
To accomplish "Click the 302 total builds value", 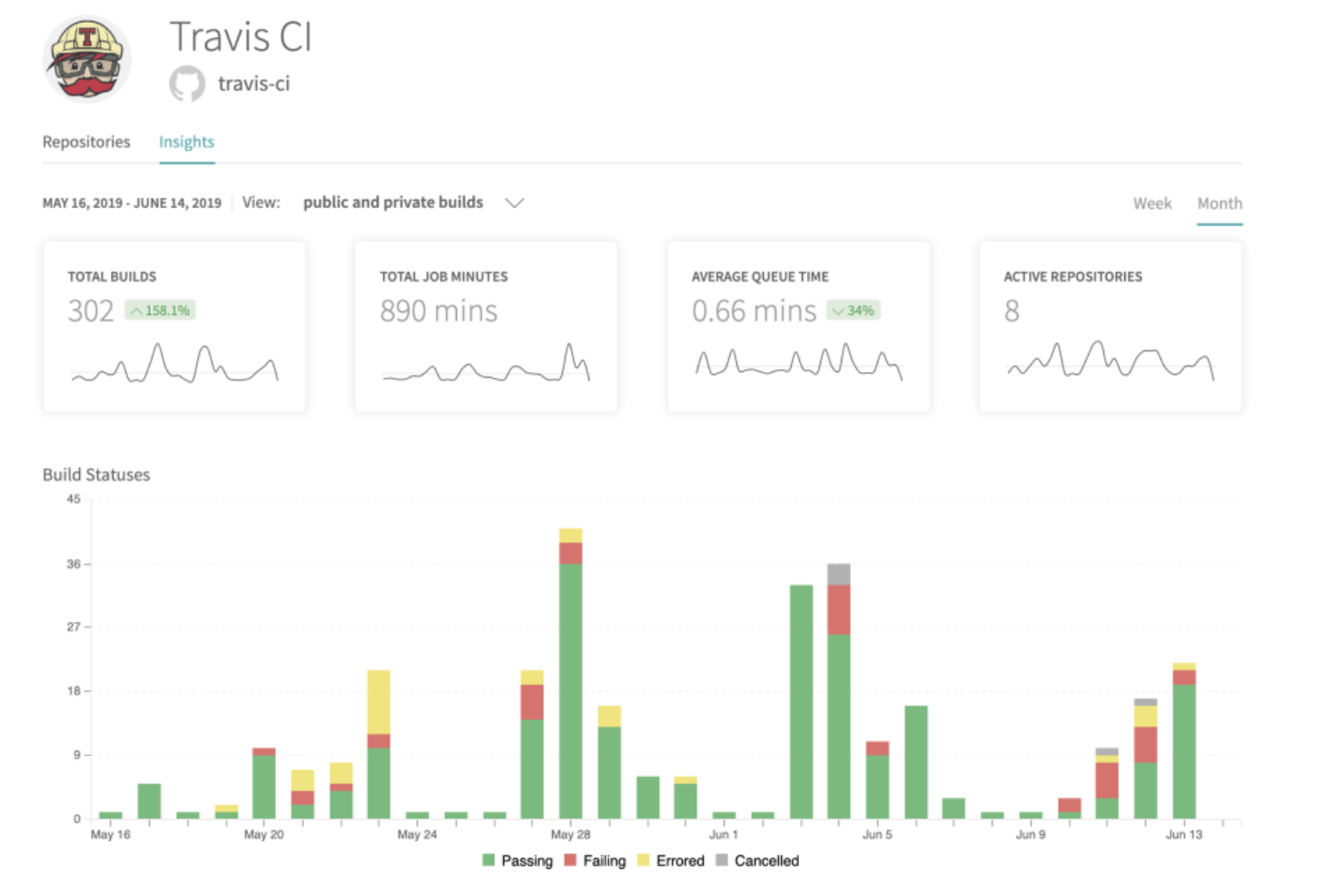I will (91, 311).
